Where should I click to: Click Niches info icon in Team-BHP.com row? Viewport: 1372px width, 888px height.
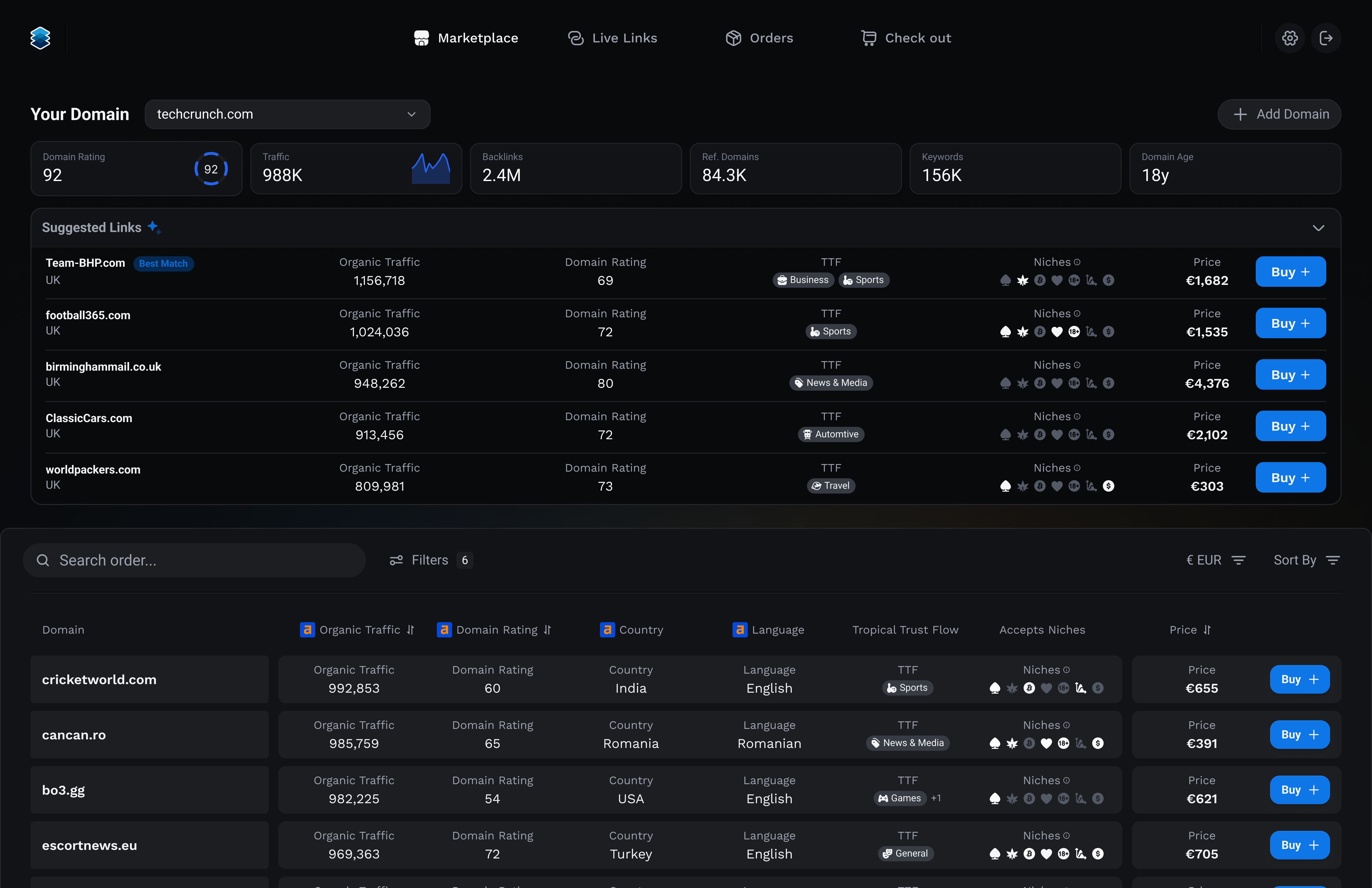coord(1077,262)
